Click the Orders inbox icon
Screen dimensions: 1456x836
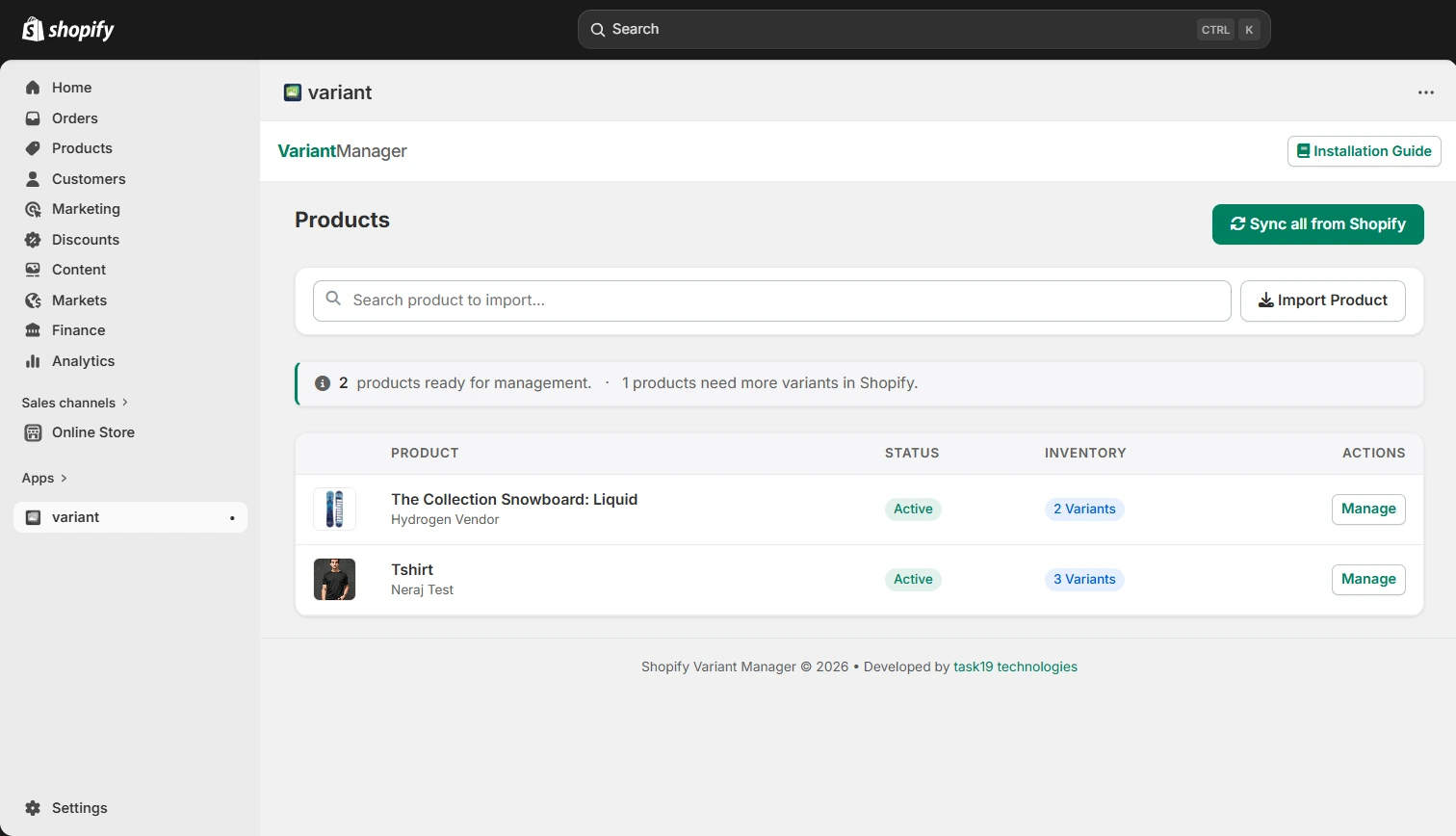click(x=33, y=118)
